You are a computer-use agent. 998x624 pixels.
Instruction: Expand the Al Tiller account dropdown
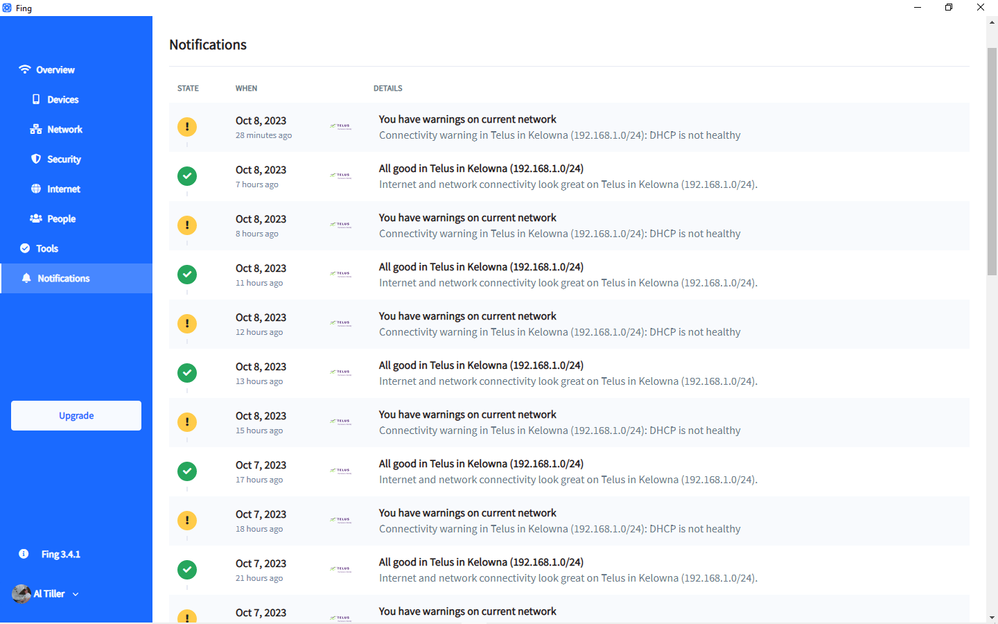point(75,594)
